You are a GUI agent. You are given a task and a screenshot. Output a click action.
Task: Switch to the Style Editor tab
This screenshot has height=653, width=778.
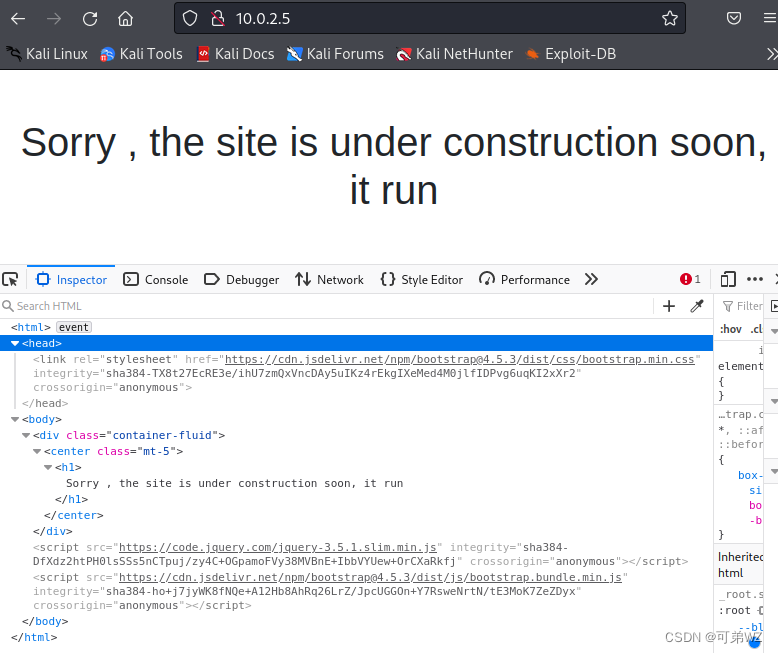(422, 279)
